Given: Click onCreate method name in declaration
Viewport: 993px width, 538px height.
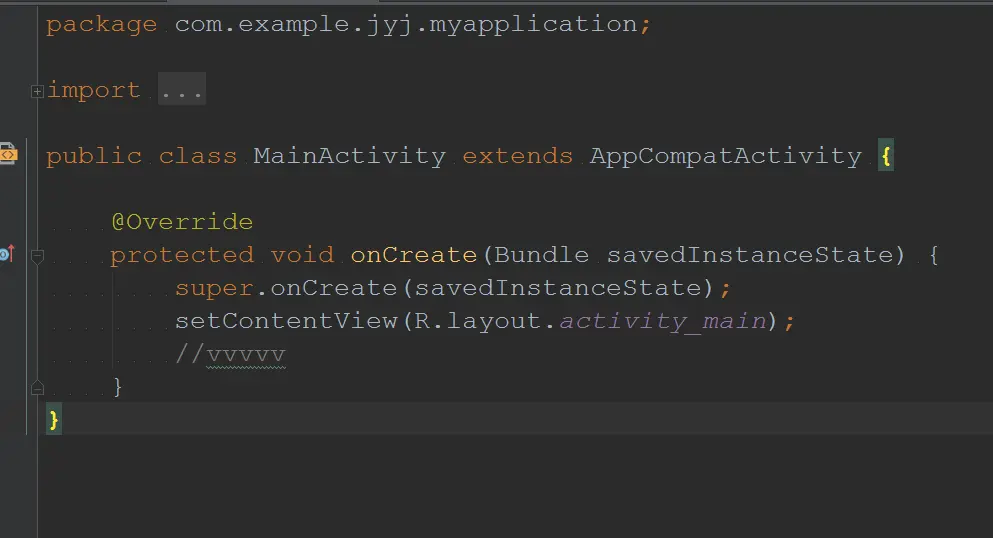Looking at the screenshot, I should point(414,254).
